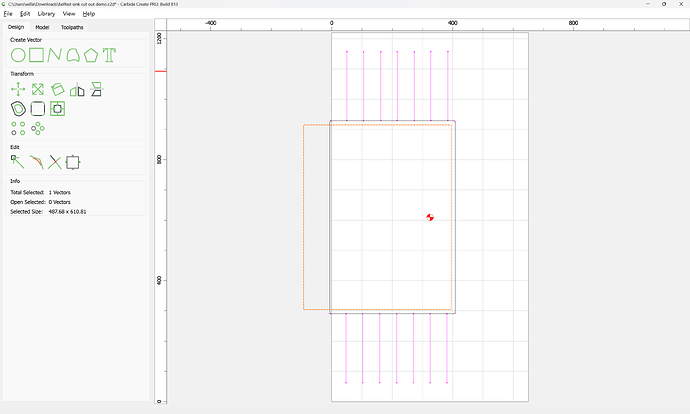This screenshot has height=414, width=690.
Task: Open the File menu
Action: tap(8, 14)
